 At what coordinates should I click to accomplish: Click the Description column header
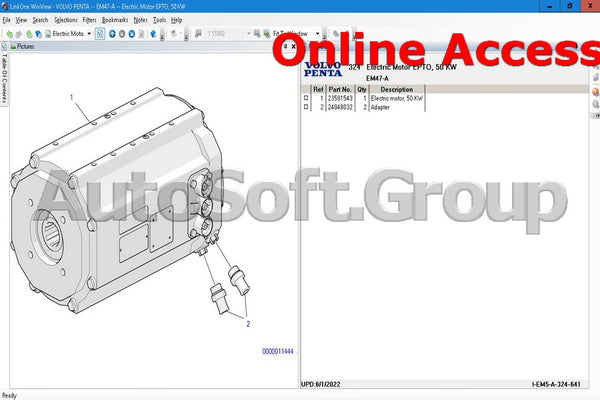(396, 89)
